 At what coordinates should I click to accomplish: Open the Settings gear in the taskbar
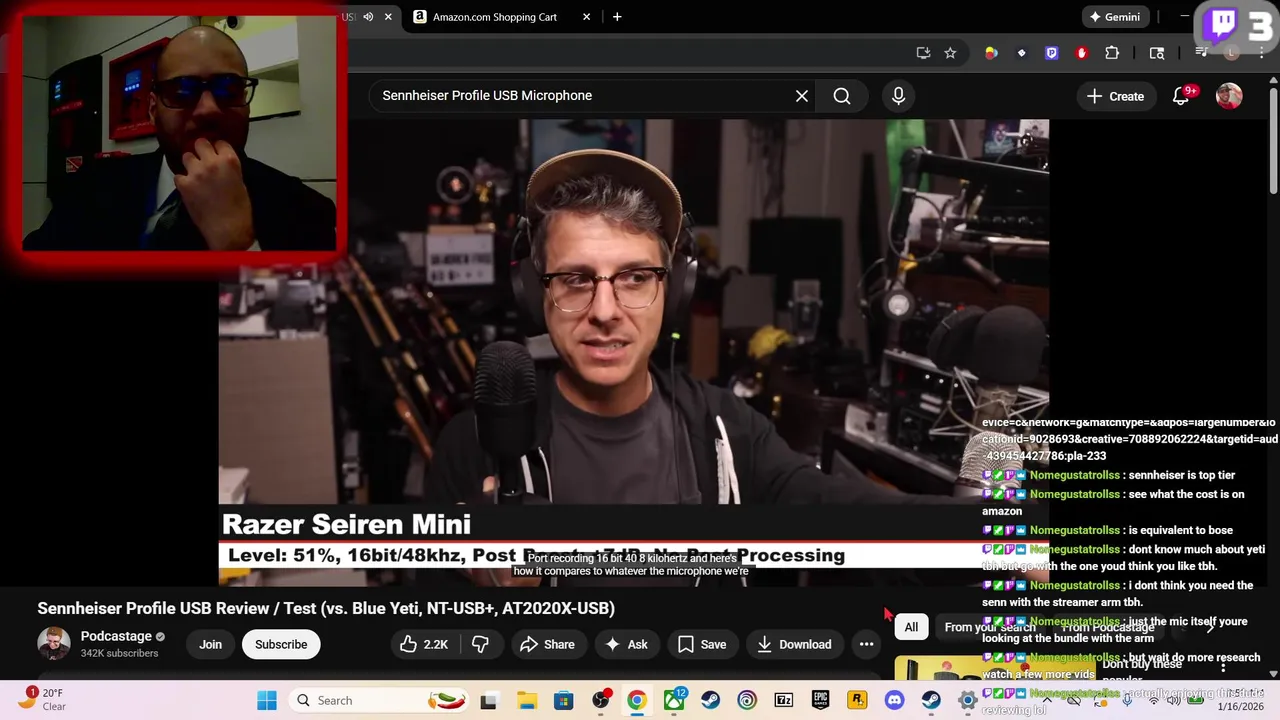point(967,700)
